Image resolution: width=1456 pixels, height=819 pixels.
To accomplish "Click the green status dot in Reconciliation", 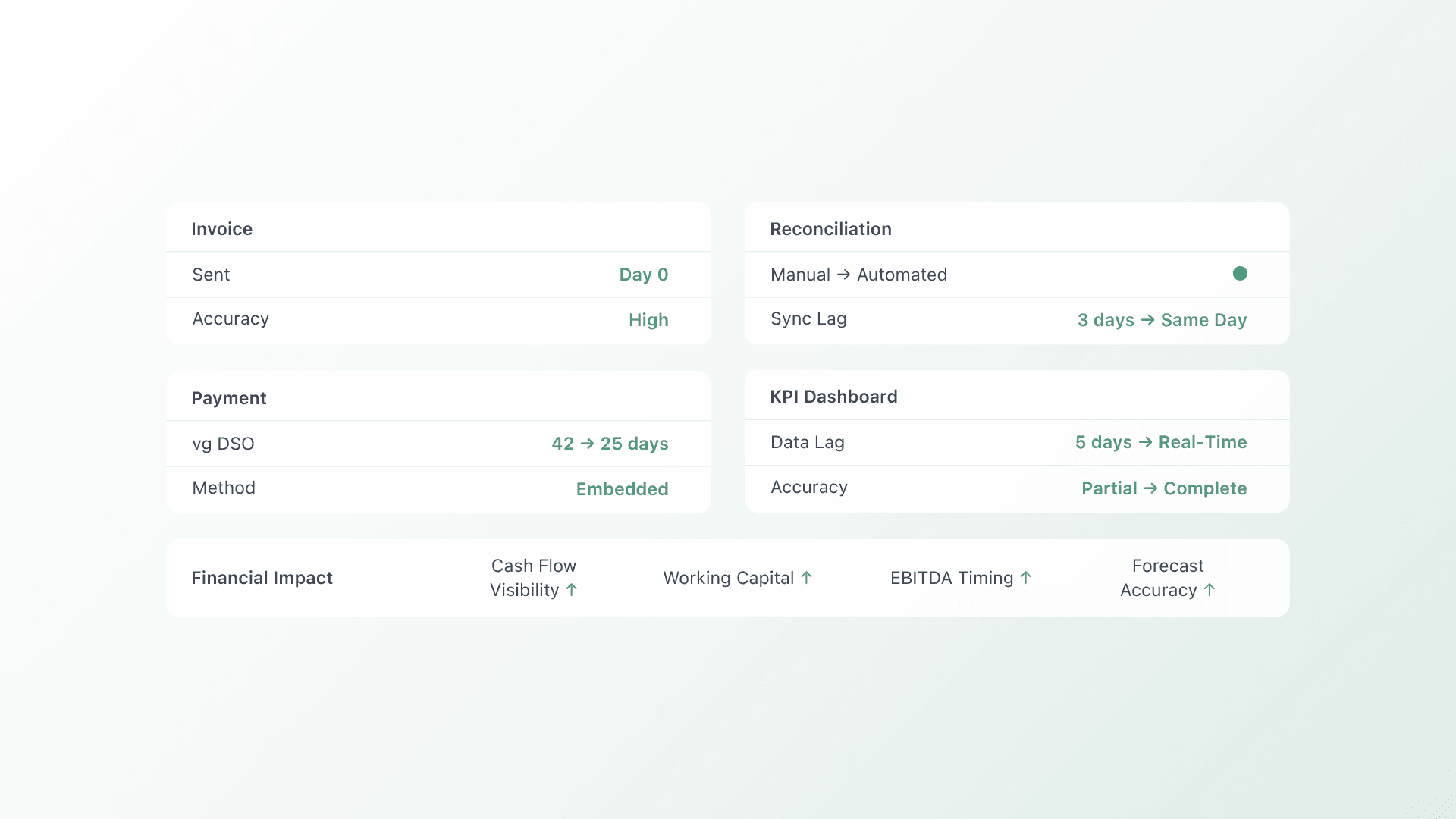I will 1240,274.
